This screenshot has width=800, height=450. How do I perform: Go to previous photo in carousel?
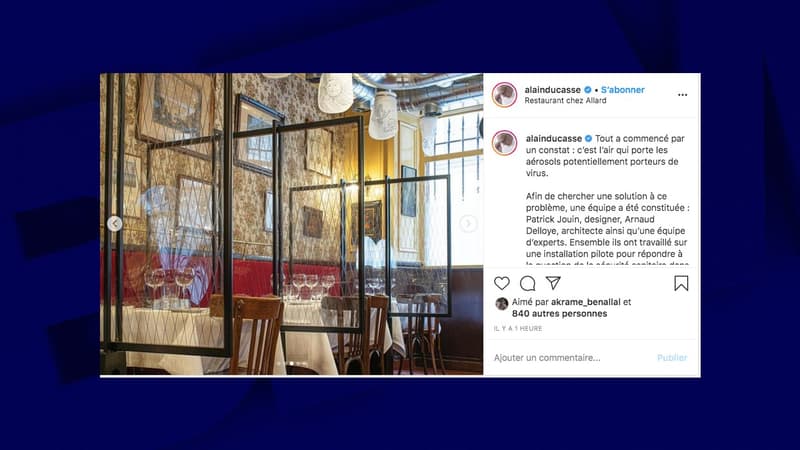coord(115,223)
